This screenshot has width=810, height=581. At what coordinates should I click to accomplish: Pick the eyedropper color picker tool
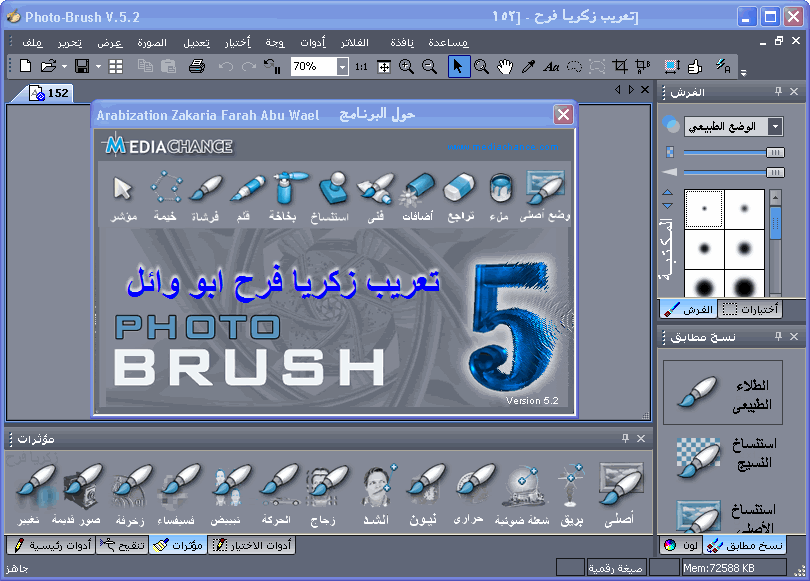pos(528,67)
